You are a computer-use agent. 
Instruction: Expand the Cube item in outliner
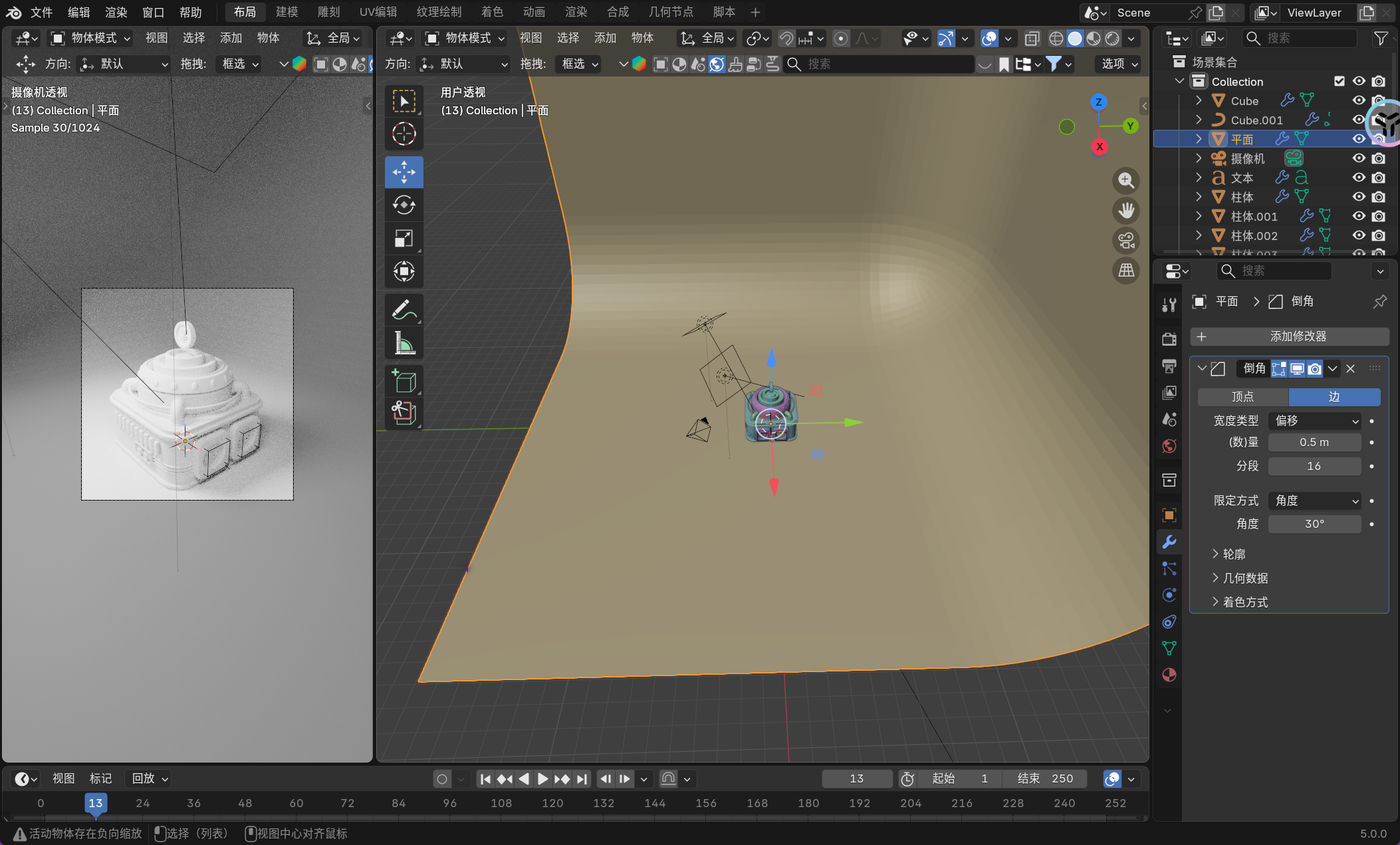tap(1199, 100)
